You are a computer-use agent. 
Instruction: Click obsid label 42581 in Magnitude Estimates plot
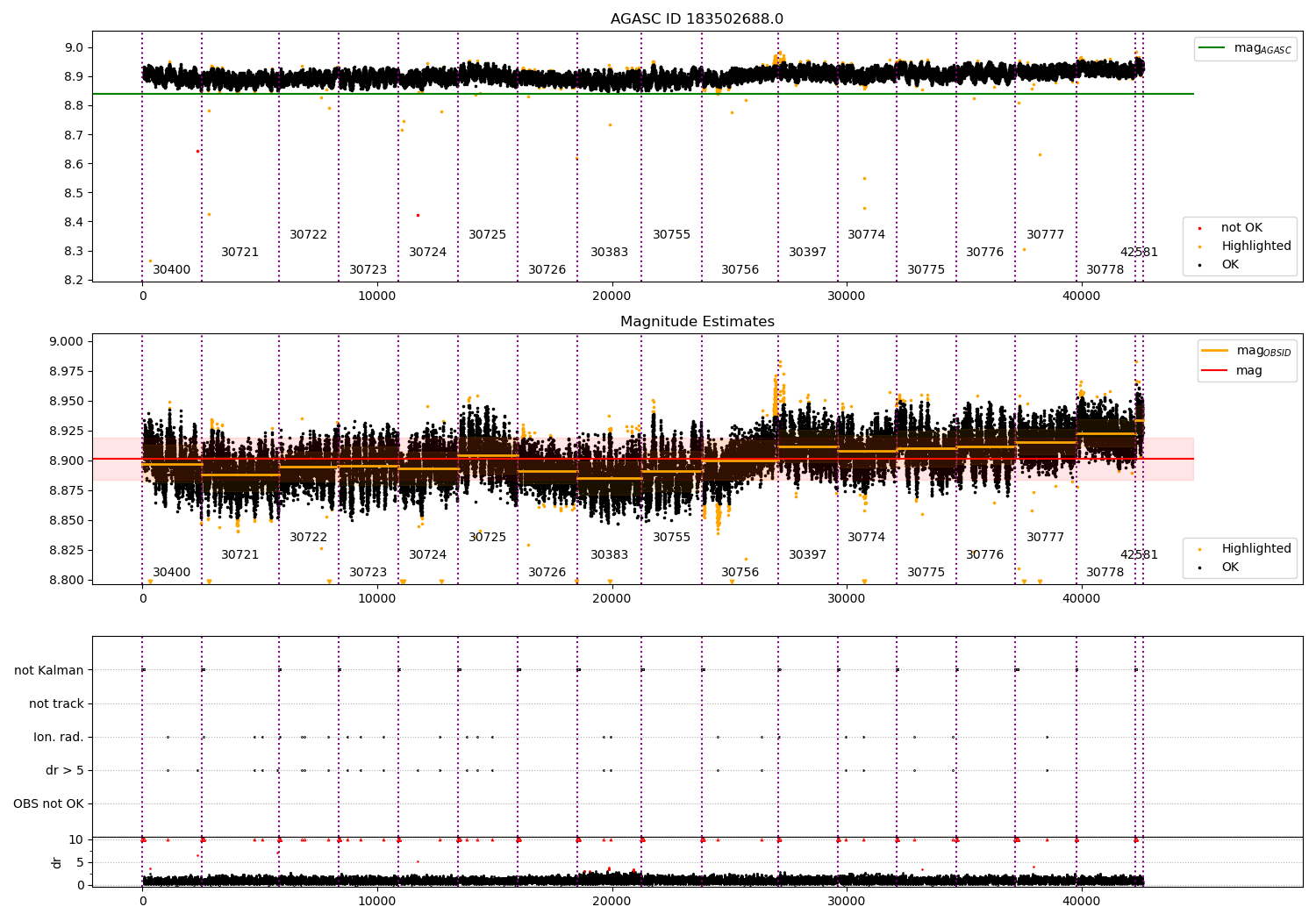(x=1139, y=555)
